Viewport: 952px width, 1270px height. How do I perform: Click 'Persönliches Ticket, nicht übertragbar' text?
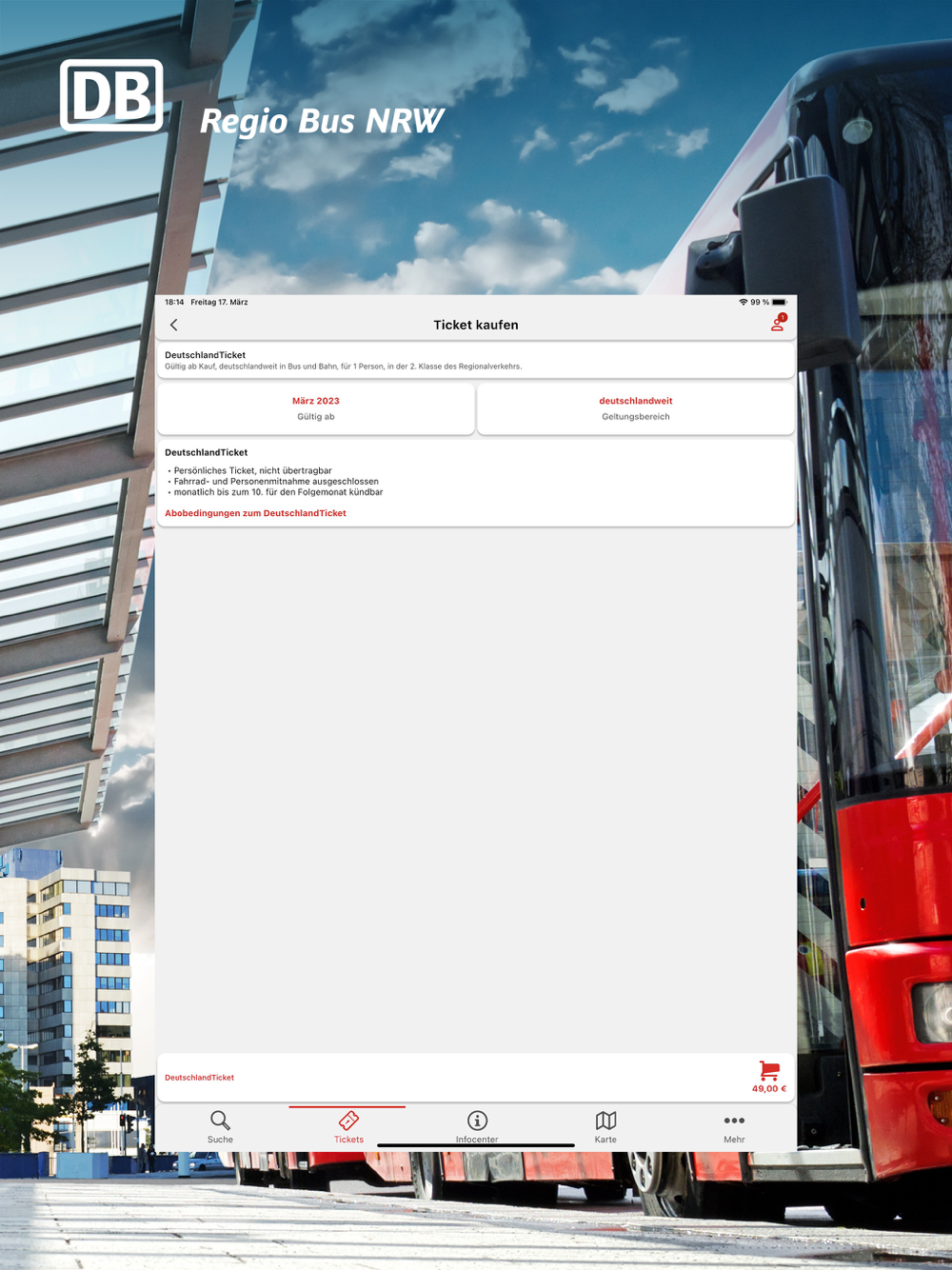click(252, 470)
